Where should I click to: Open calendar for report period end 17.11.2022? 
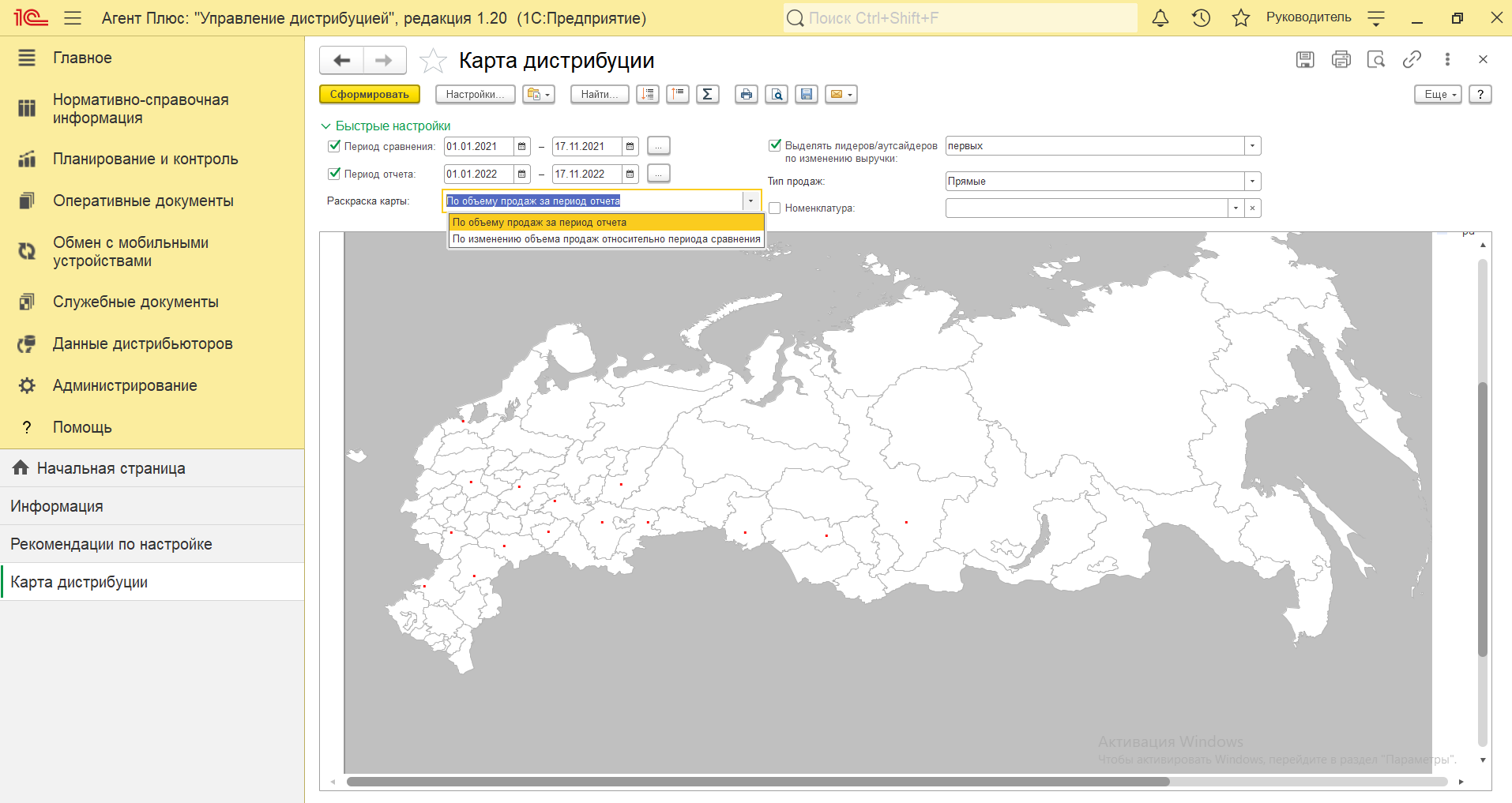pyautogui.click(x=630, y=174)
